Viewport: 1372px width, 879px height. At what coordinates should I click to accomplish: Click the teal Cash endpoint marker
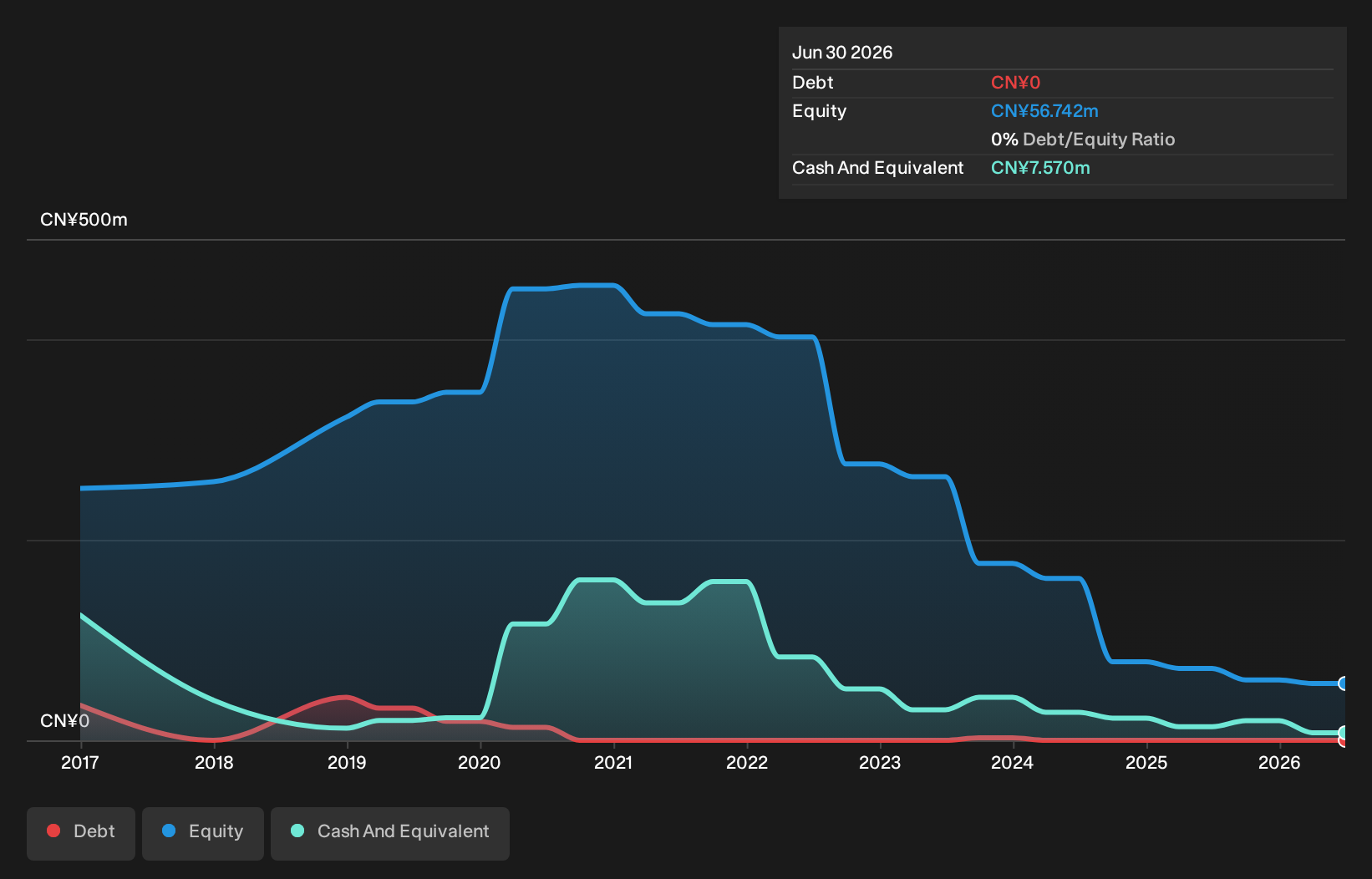(1344, 733)
